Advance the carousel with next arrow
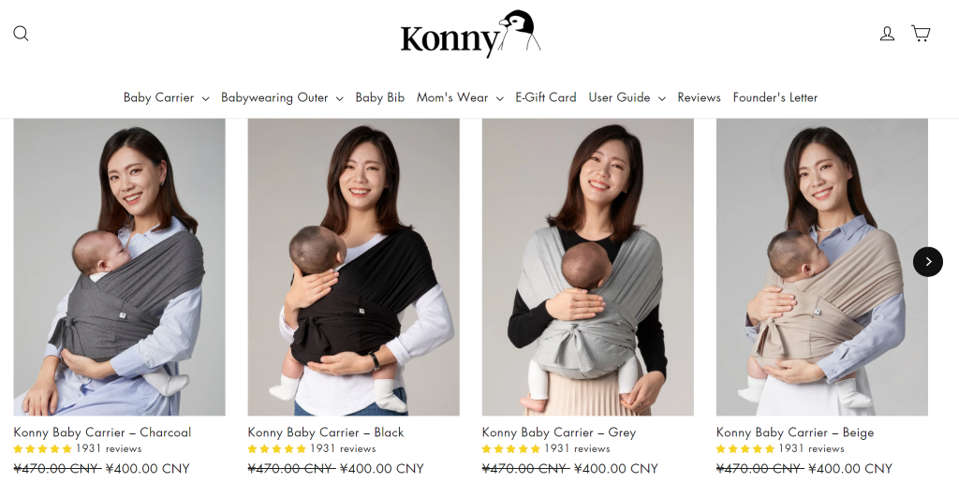Viewport: 959px width, 483px height. [928, 262]
